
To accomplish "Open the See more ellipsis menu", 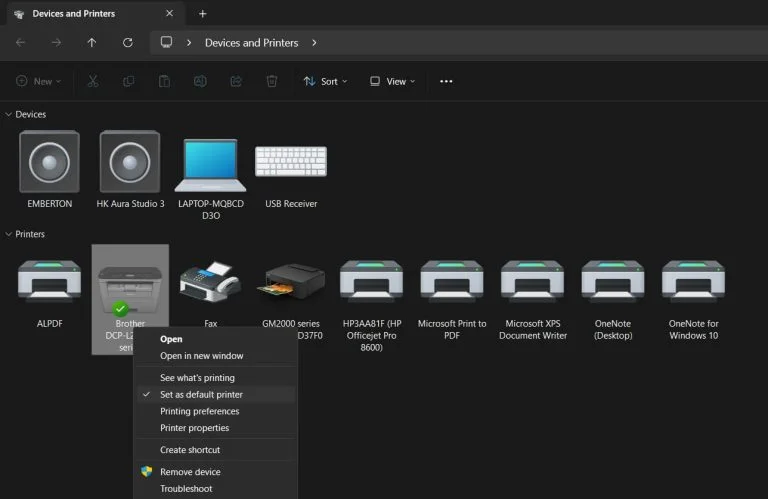I will coord(446,81).
